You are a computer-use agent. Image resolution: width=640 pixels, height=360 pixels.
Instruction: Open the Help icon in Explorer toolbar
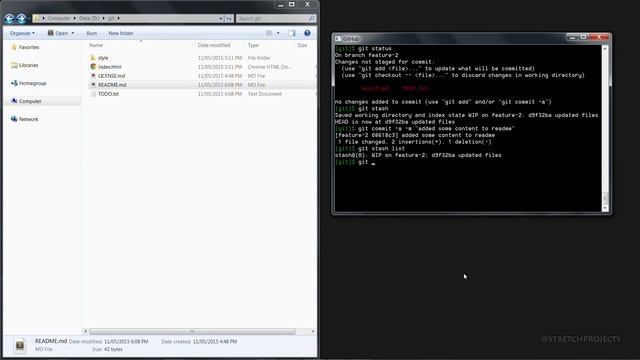(x=307, y=33)
